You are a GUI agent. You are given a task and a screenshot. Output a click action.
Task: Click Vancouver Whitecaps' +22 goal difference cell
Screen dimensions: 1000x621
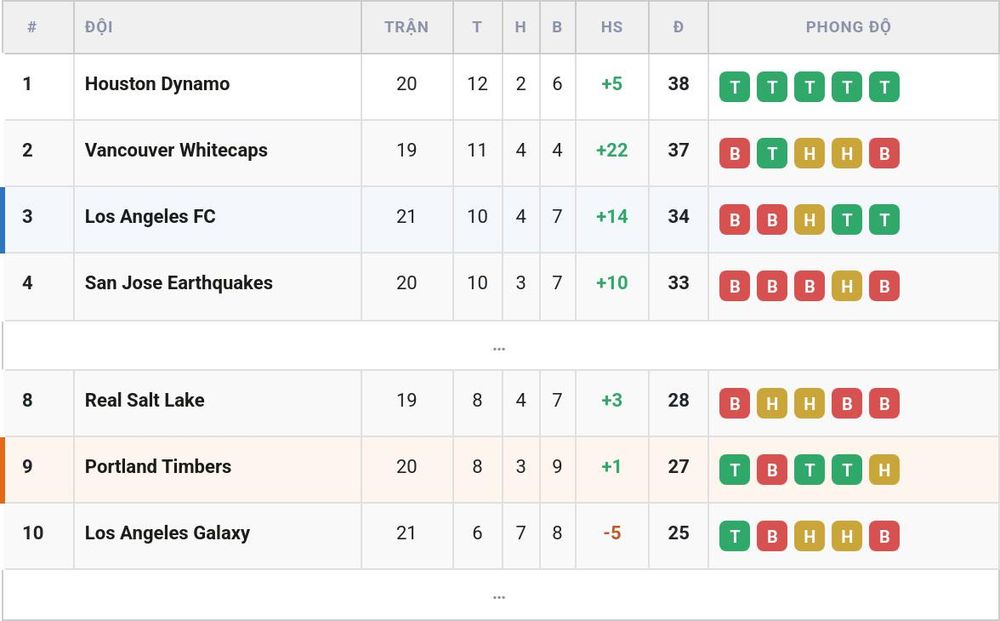[612, 150]
